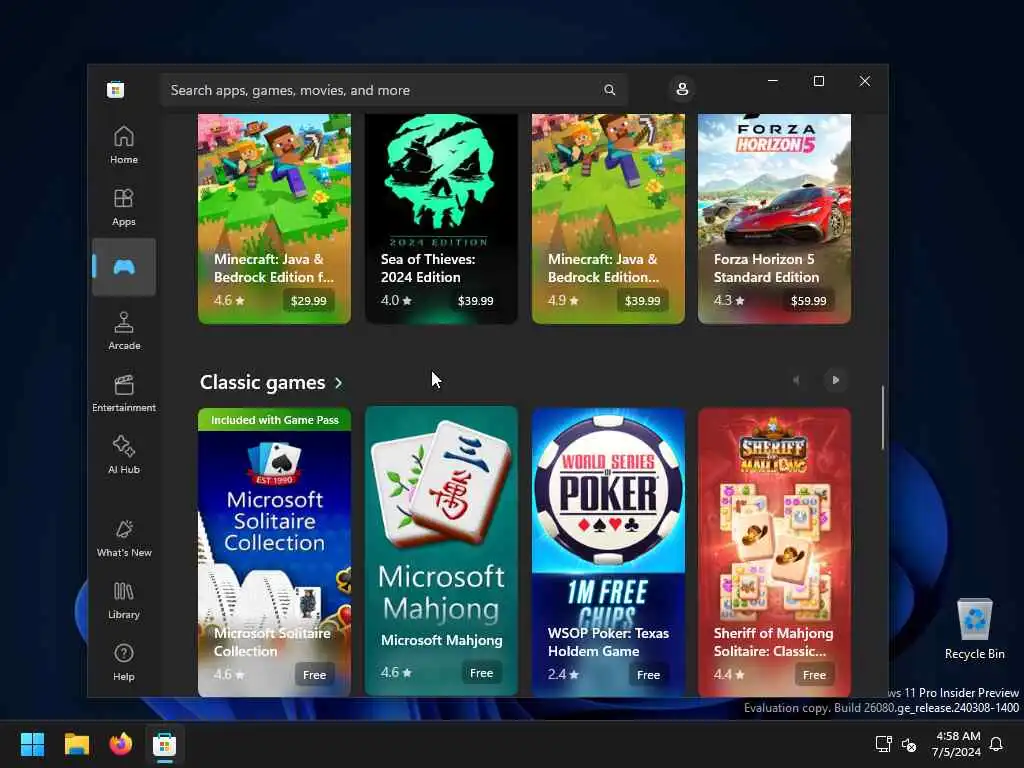The image size is (1024, 768).
Task: Open Forza Horizon 5 Standard Edition card
Action: (775, 219)
